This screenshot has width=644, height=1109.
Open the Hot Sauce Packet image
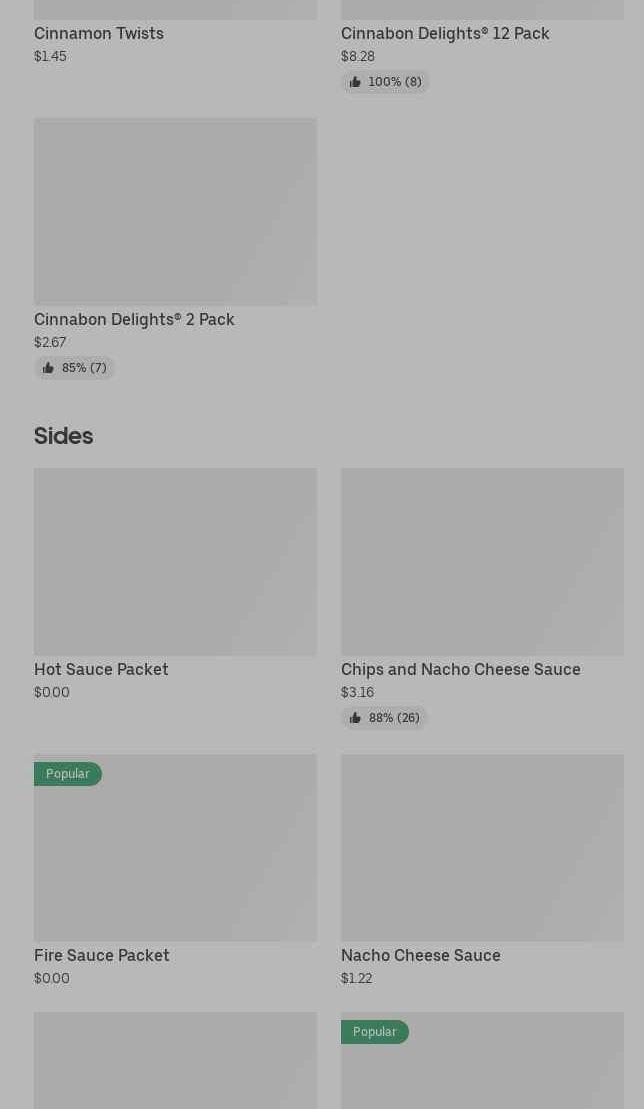(175, 561)
